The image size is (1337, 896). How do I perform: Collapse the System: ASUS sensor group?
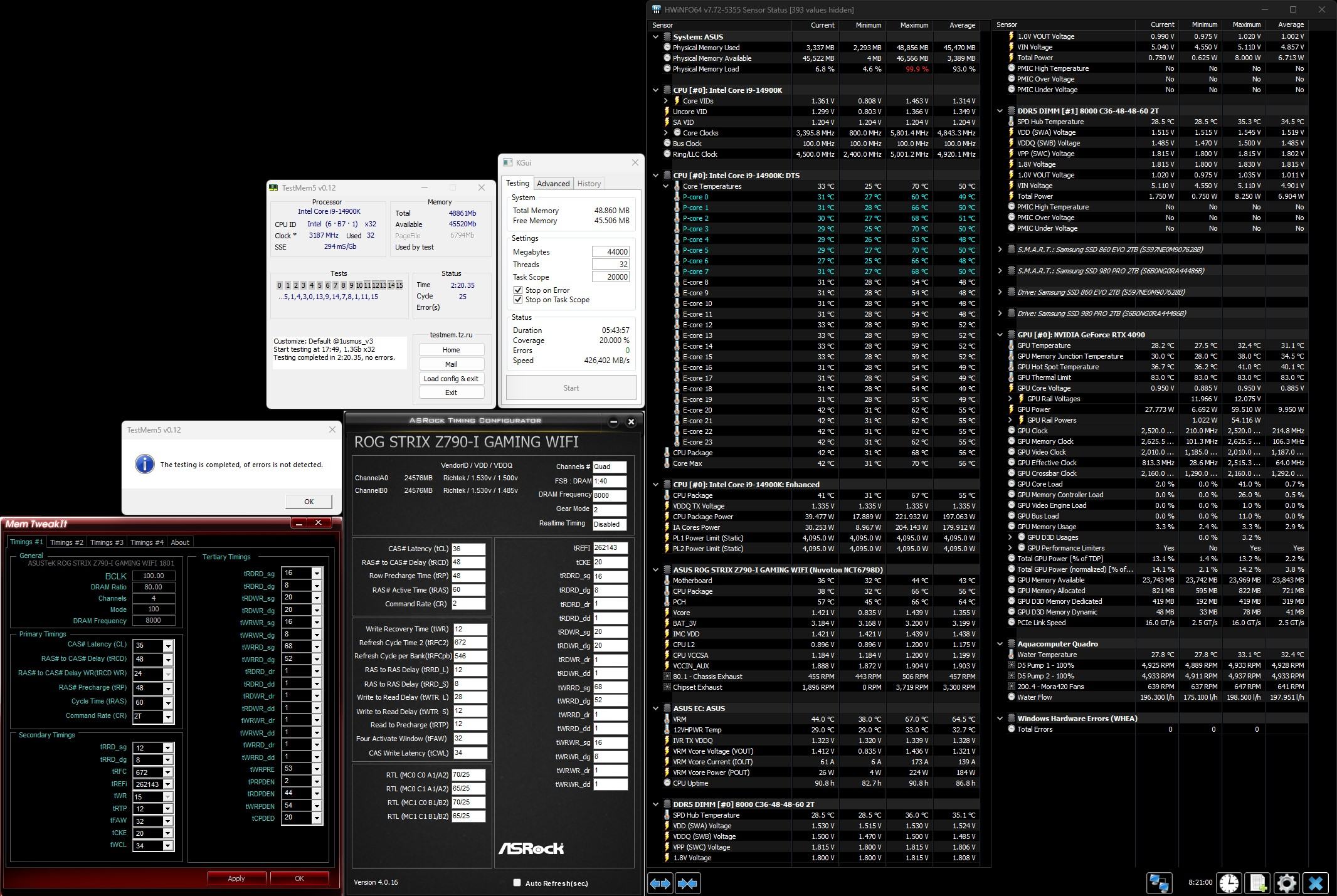(x=656, y=37)
